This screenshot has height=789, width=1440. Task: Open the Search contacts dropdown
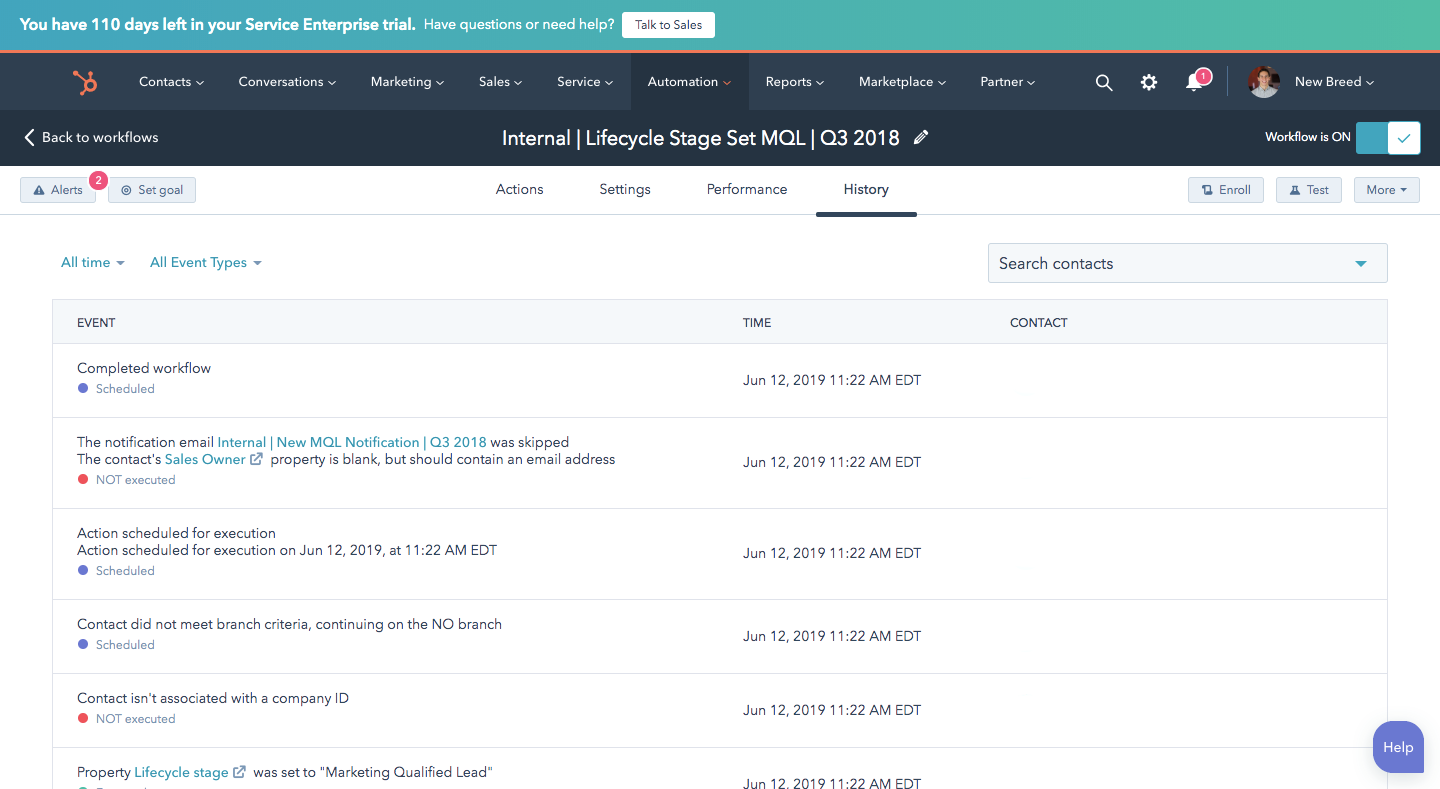tap(1187, 263)
